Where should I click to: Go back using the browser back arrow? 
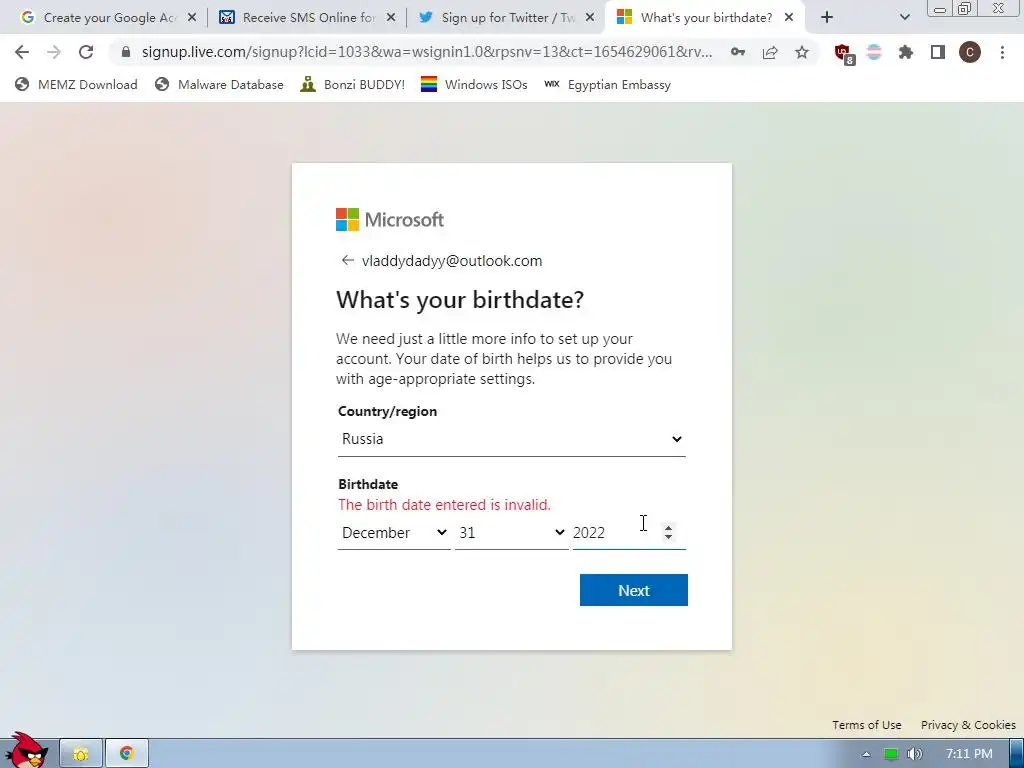pos(22,52)
